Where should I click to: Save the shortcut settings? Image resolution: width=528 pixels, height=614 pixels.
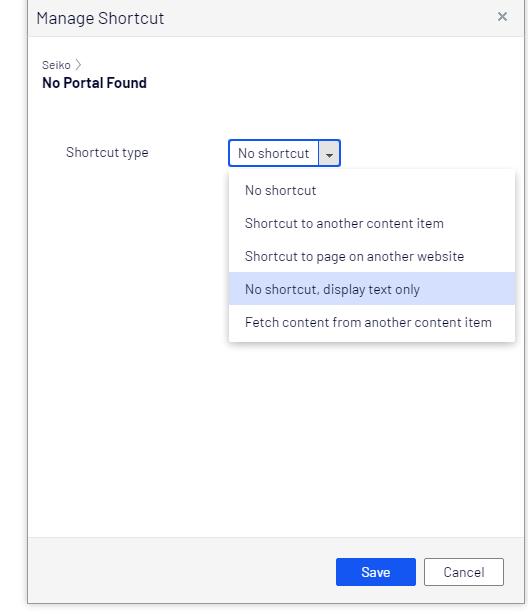point(376,572)
